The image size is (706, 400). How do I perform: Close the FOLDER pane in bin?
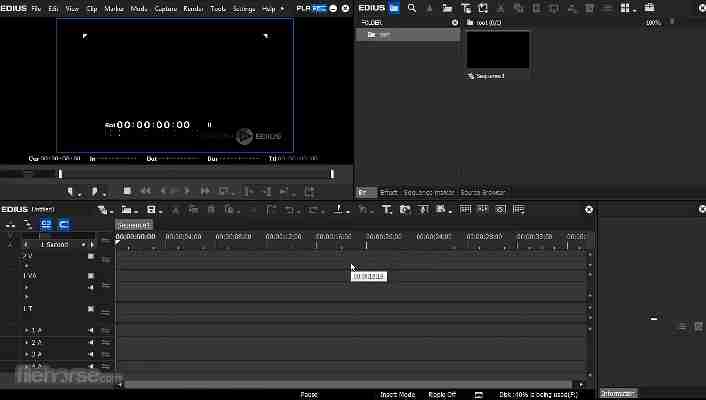pyautogui.click(x=455, y=23)
